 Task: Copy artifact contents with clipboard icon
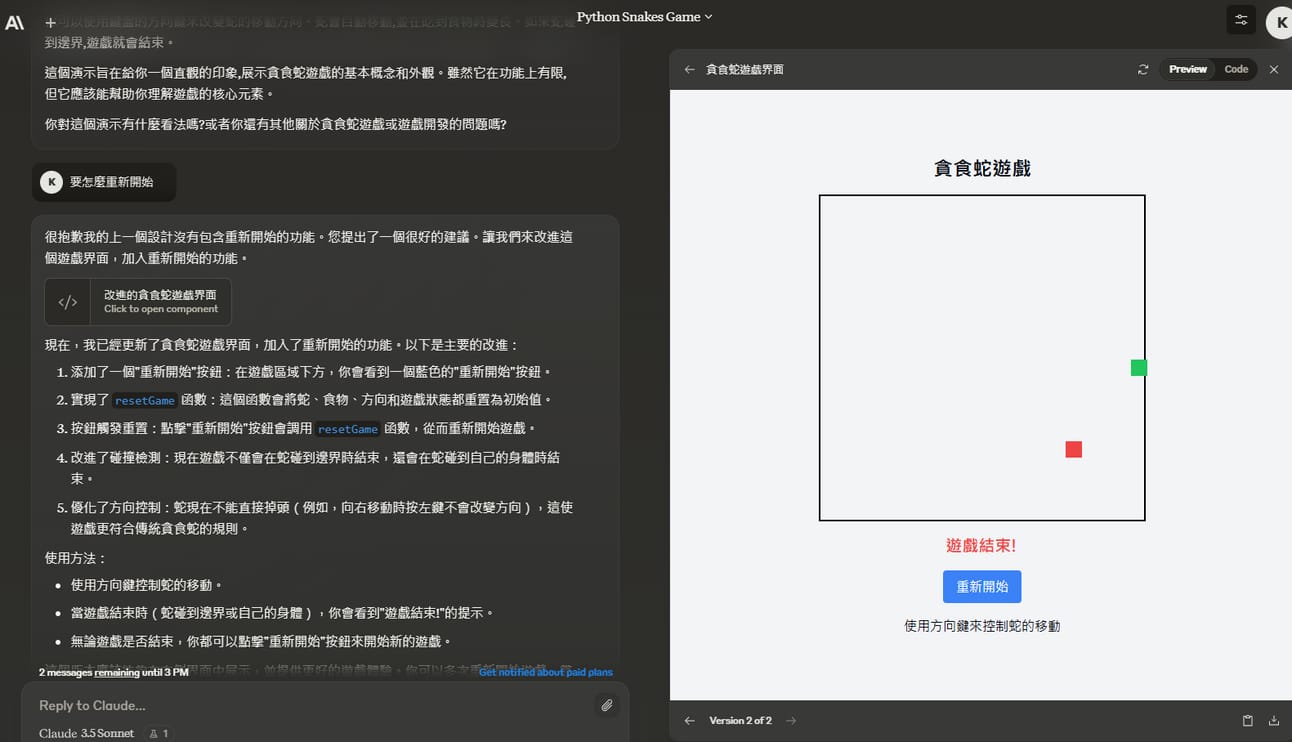[x=1247, y=721]
